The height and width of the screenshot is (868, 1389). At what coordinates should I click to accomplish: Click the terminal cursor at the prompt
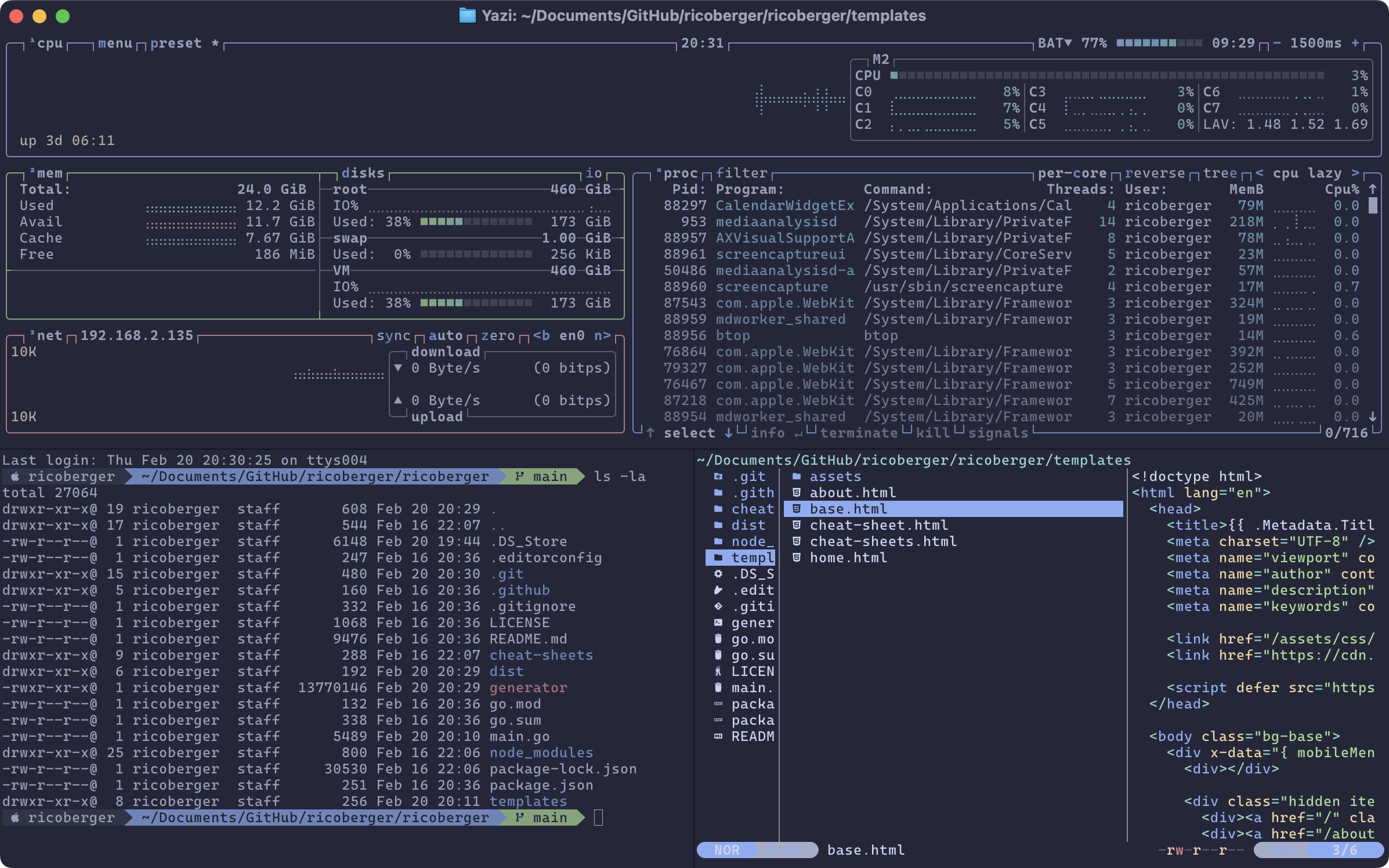click(599, 818)
